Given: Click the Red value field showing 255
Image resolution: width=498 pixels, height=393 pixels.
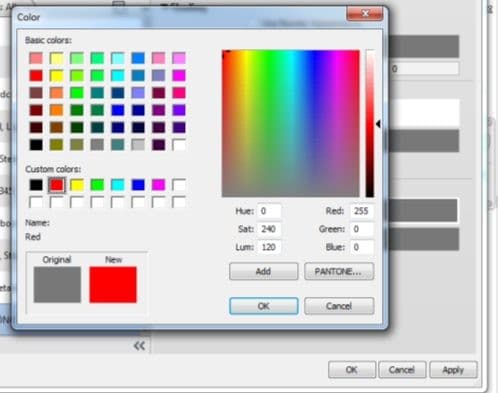Looking at the screenshot, I should click(362, 211).
